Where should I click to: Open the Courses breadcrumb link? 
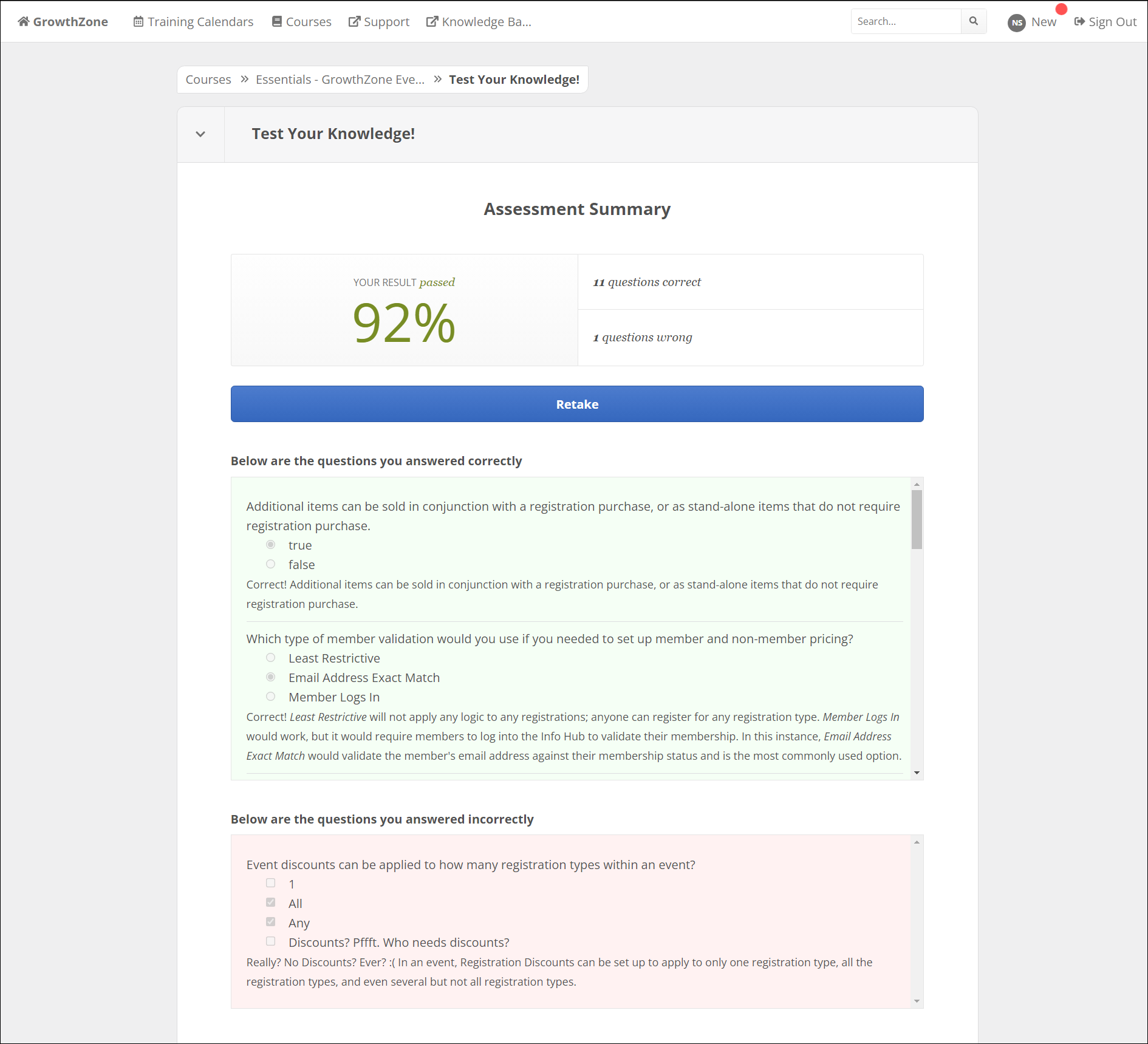[208, 80]
